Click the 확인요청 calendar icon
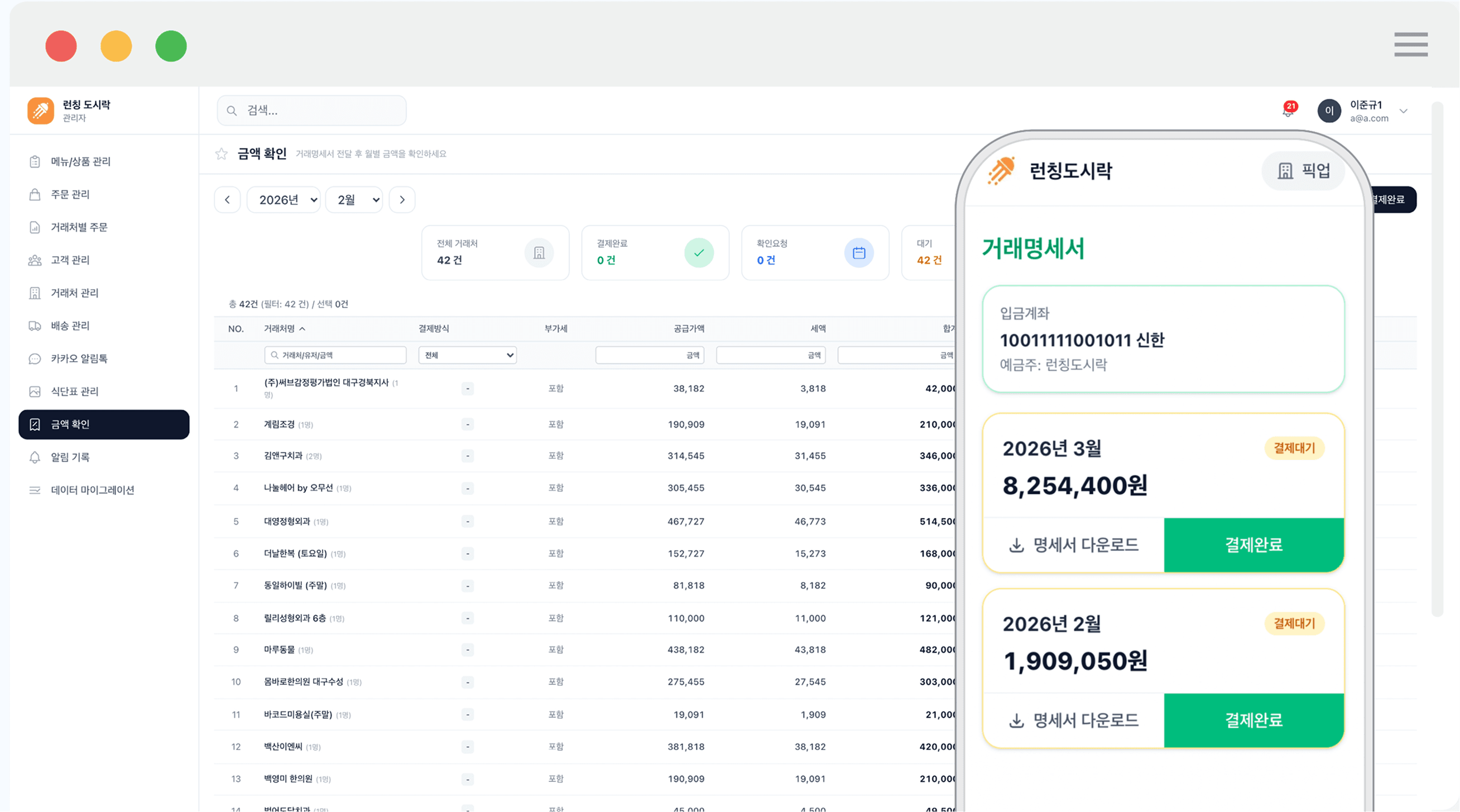The height and width of the screenshot is (812, 1460). tap(859, 253)
